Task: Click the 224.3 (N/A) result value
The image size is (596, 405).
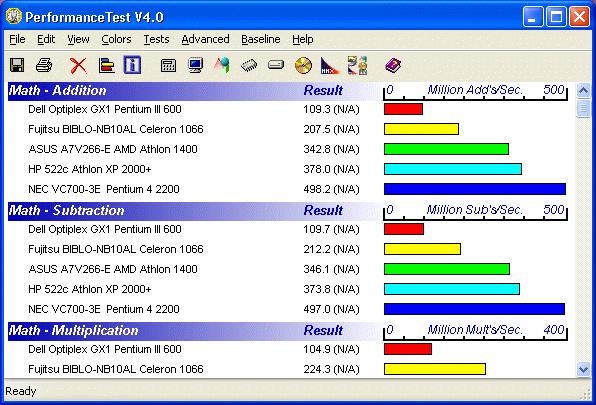Action: click(331, 369)
